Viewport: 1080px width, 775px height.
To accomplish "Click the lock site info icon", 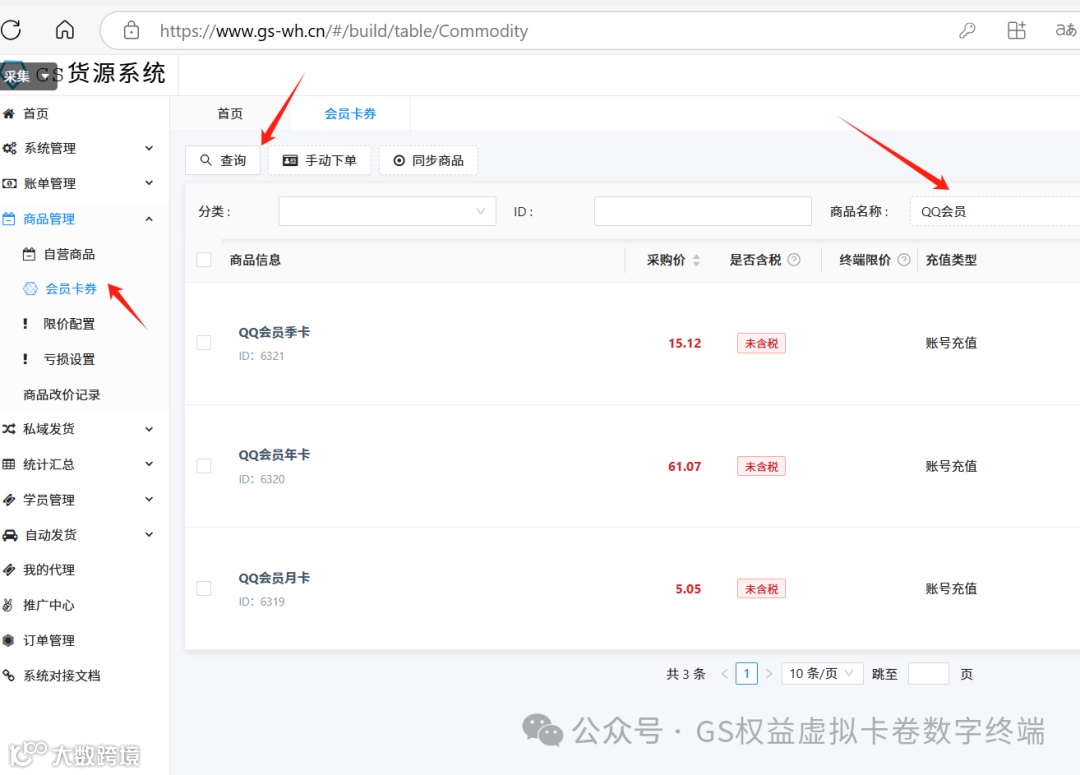I will (131, 30).
